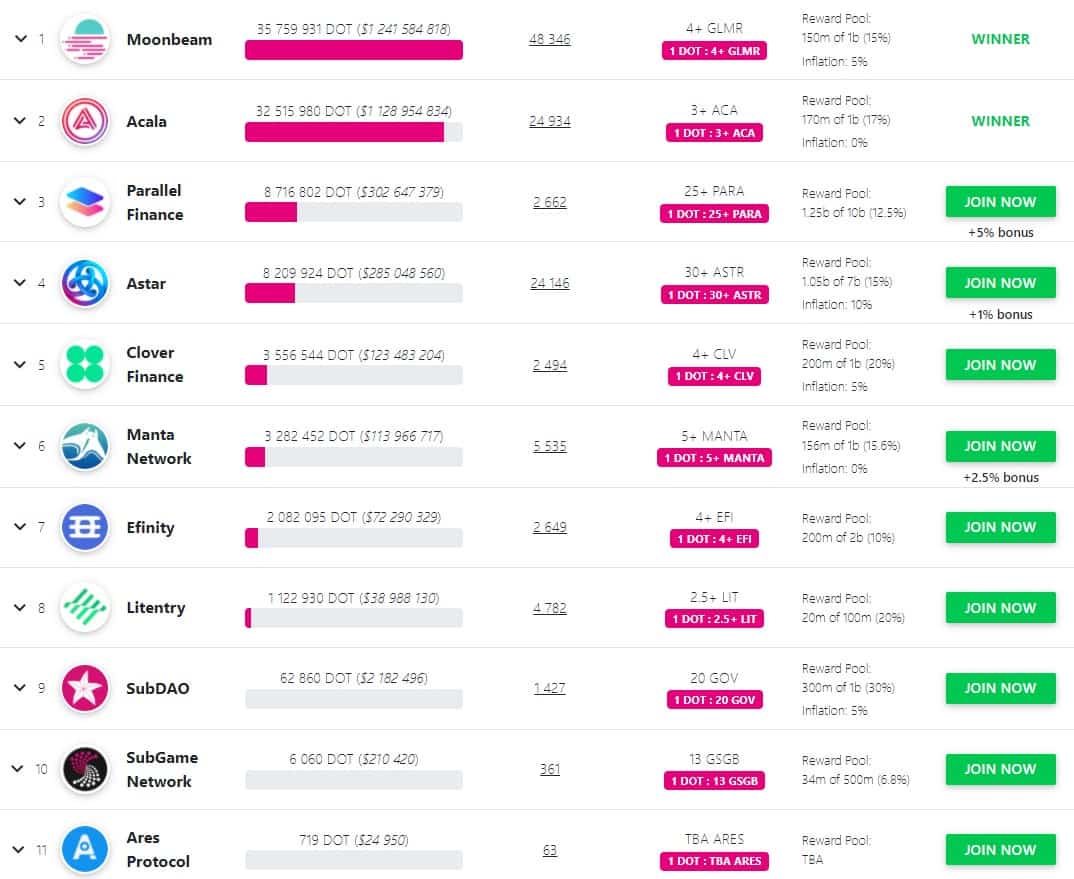
Task: Open the SubDAO pink star icon
Action: click(85, 688)
